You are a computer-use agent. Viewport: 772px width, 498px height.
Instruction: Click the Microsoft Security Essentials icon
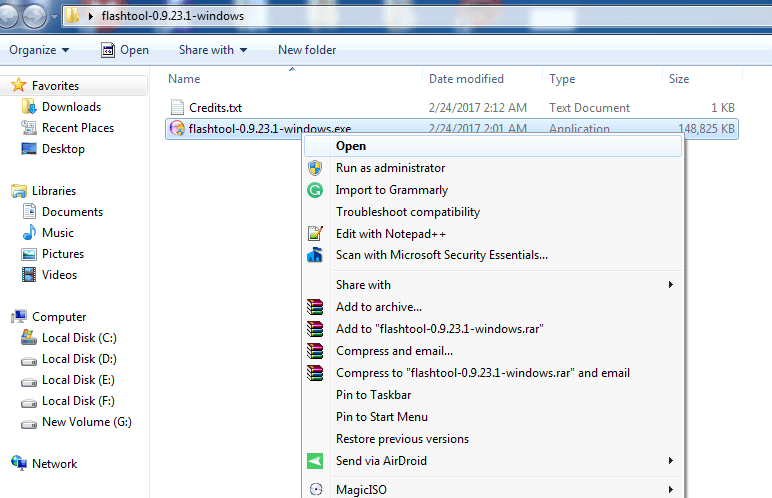(x=315, y=255)
